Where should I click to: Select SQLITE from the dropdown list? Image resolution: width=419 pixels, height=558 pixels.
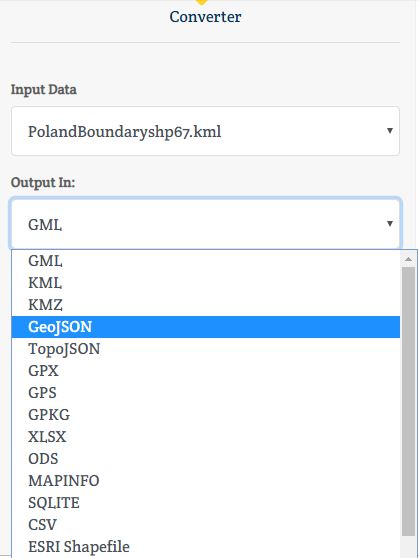tap(206, 503)
